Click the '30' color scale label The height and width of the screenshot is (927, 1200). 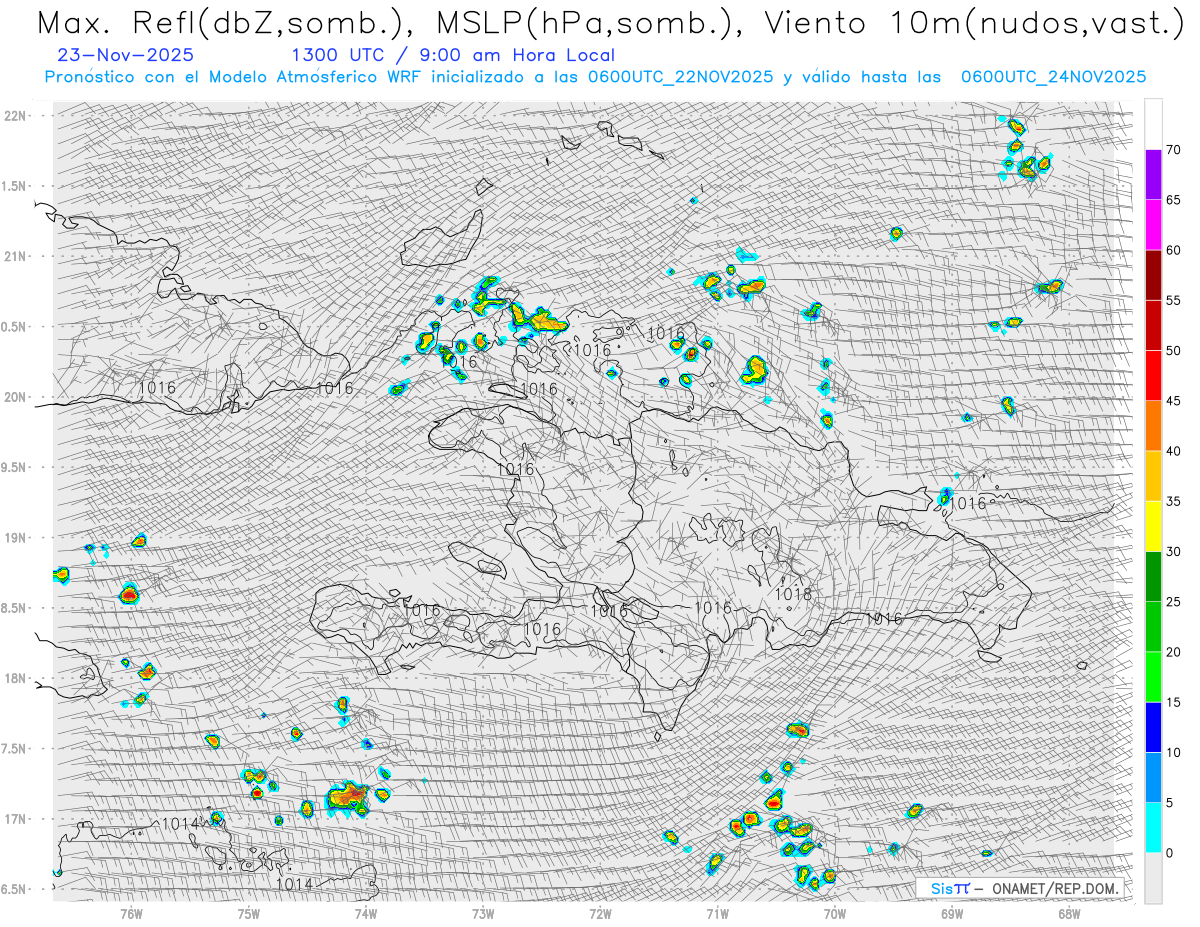1173,552
